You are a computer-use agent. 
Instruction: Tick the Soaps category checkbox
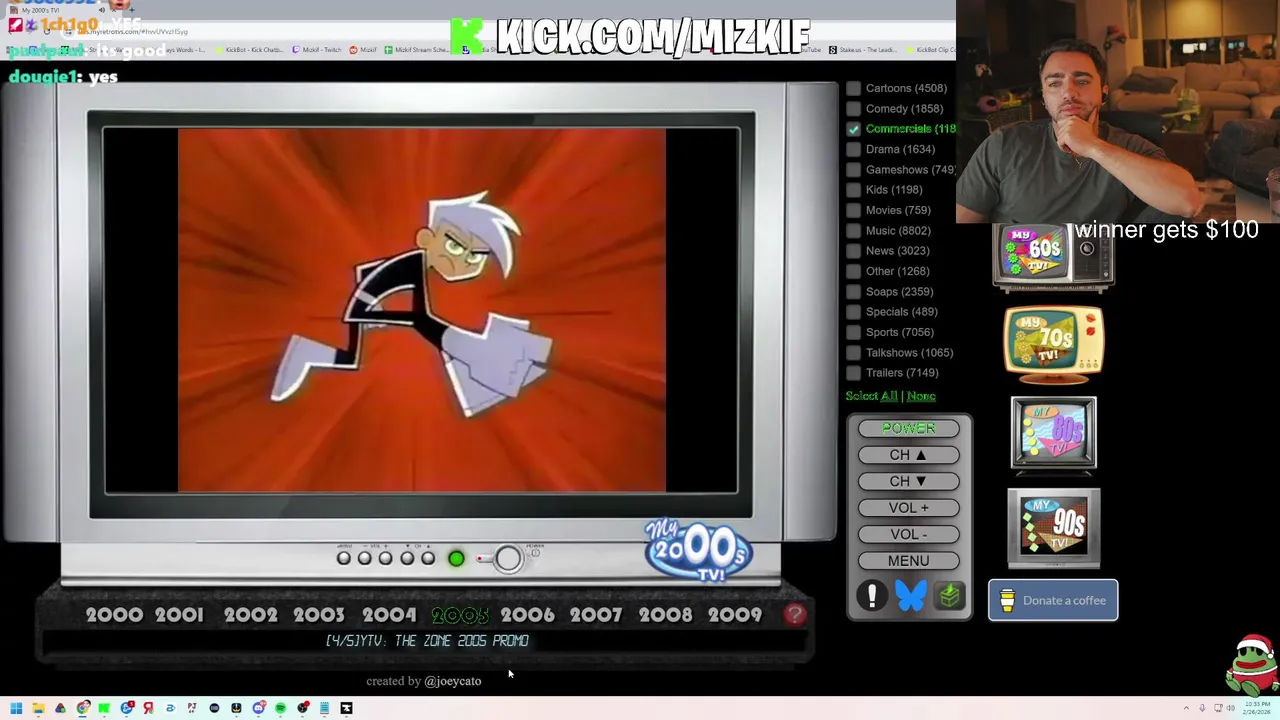(853, 291)
